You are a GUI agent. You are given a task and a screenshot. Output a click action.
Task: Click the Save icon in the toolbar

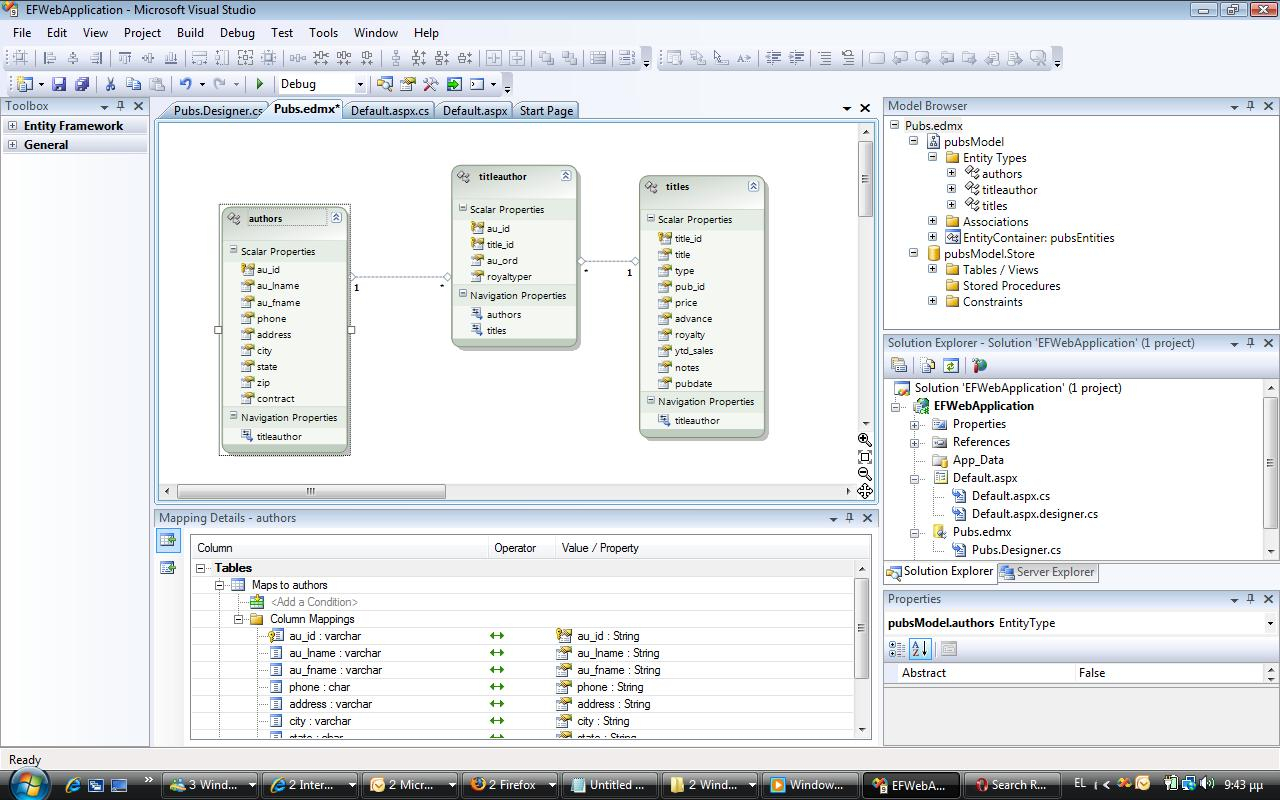59,85
